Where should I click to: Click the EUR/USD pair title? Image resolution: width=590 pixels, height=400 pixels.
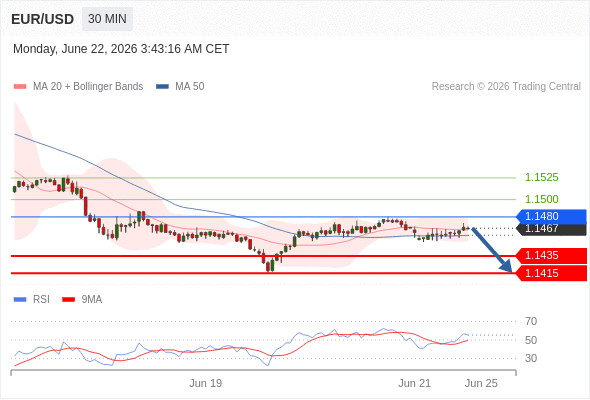click(x=43, y=19)
